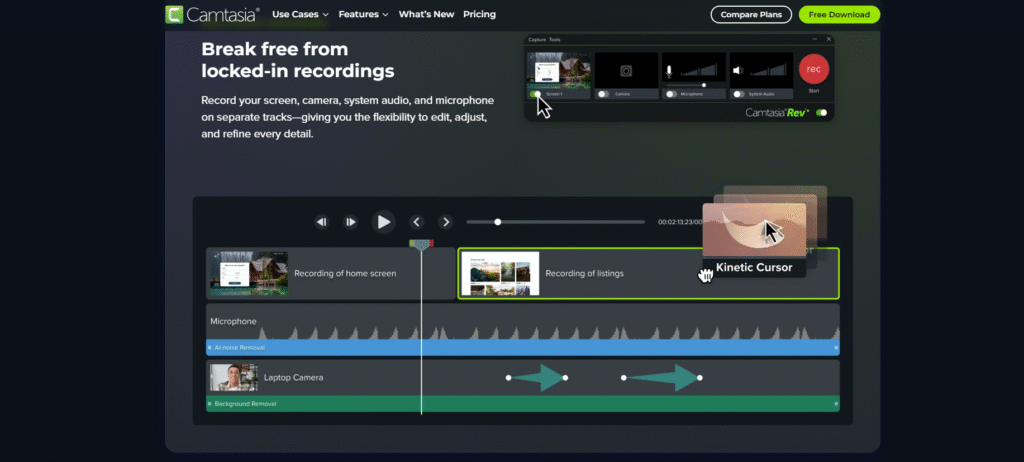
Task: Click the green Free Download button
Action: (x=839, y=14)
